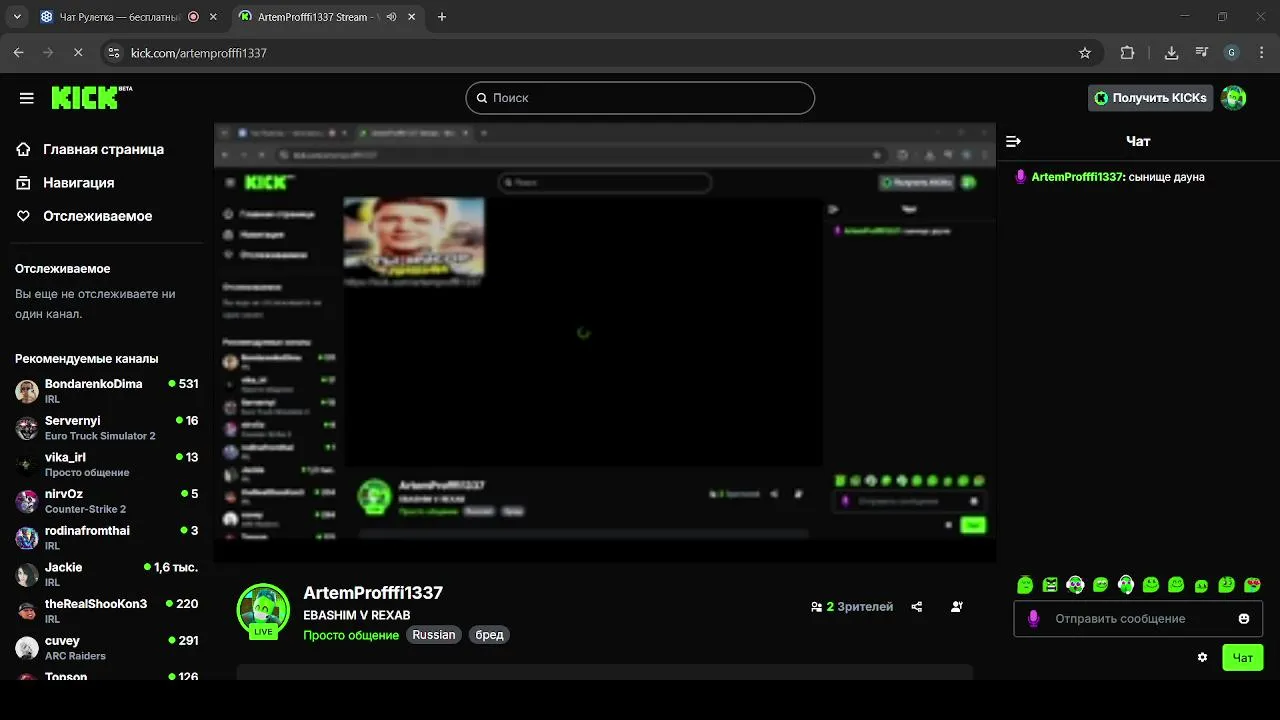The width and height of the screenshot is (1280, 720).
Task: Click the KICK beta logo
Action: [91, 97]
